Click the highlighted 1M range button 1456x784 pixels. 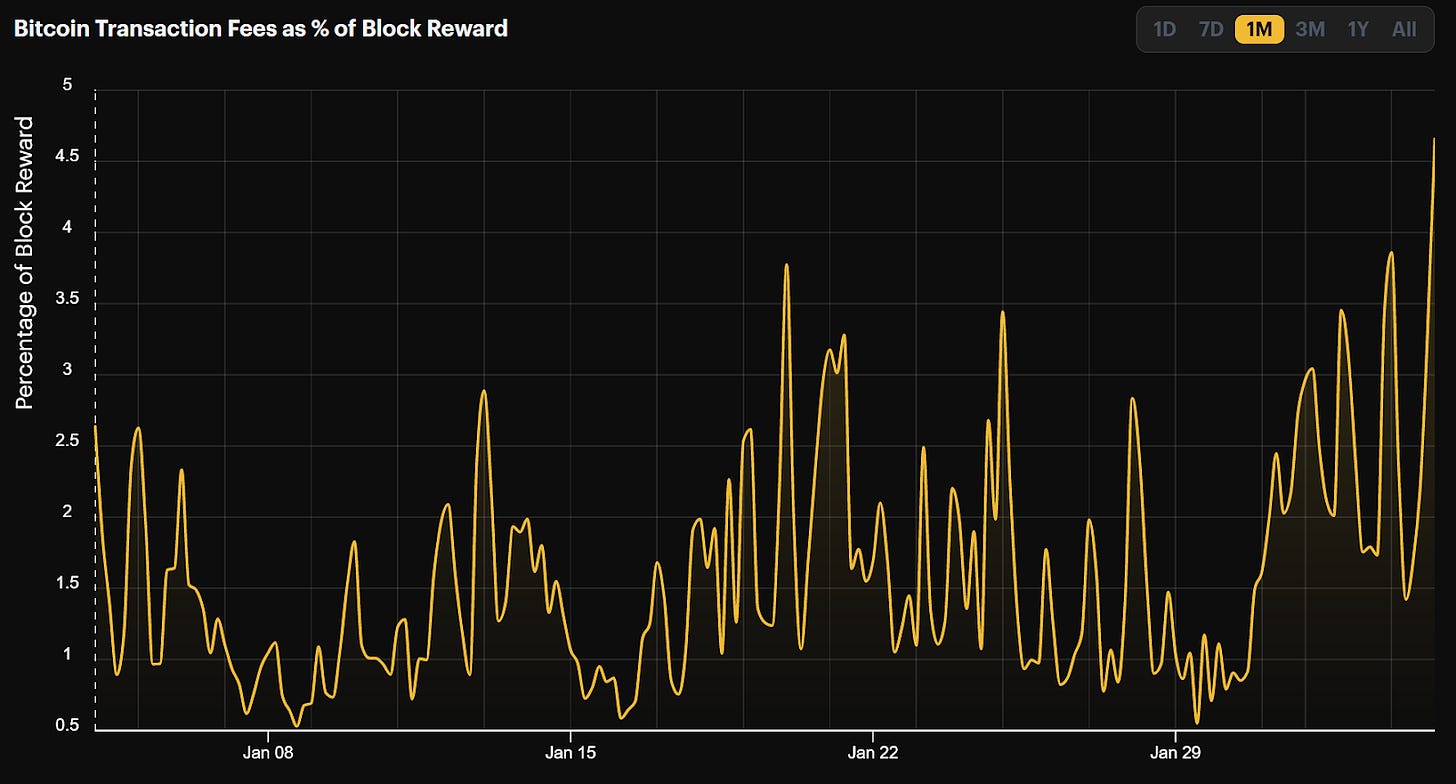(x=1259, y=29)
